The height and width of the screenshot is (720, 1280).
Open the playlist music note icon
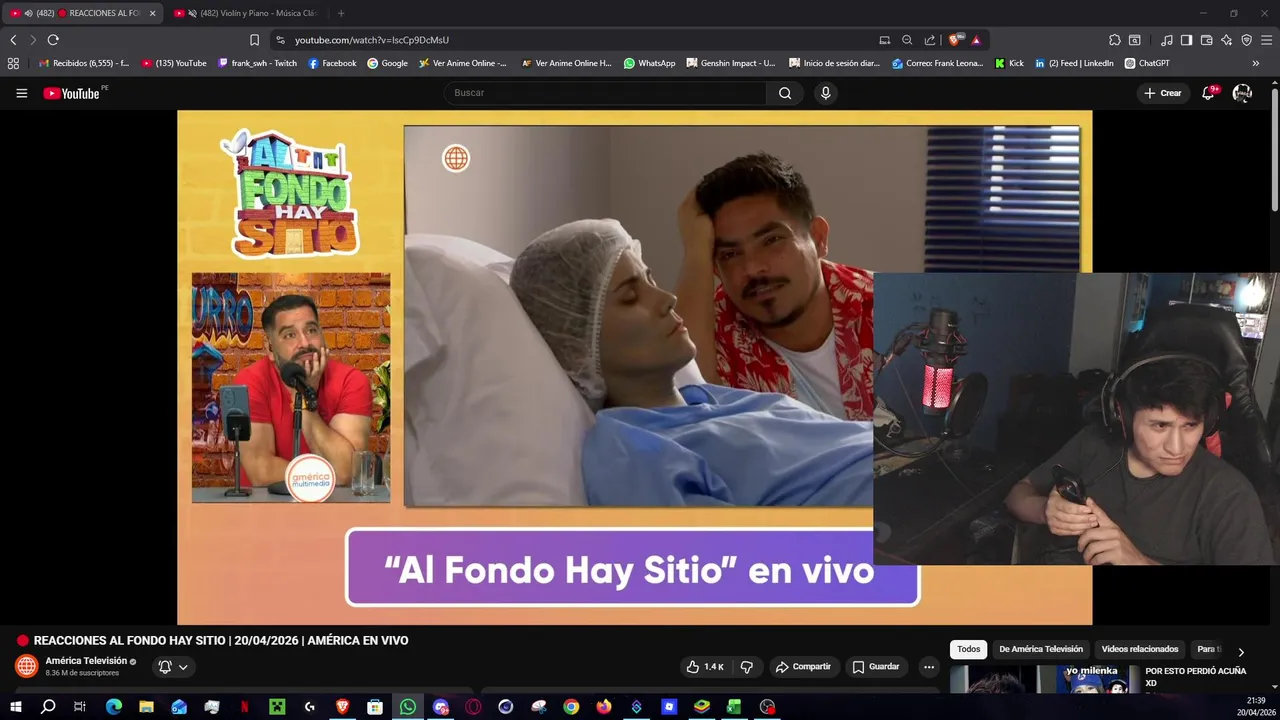[1167, 40]
